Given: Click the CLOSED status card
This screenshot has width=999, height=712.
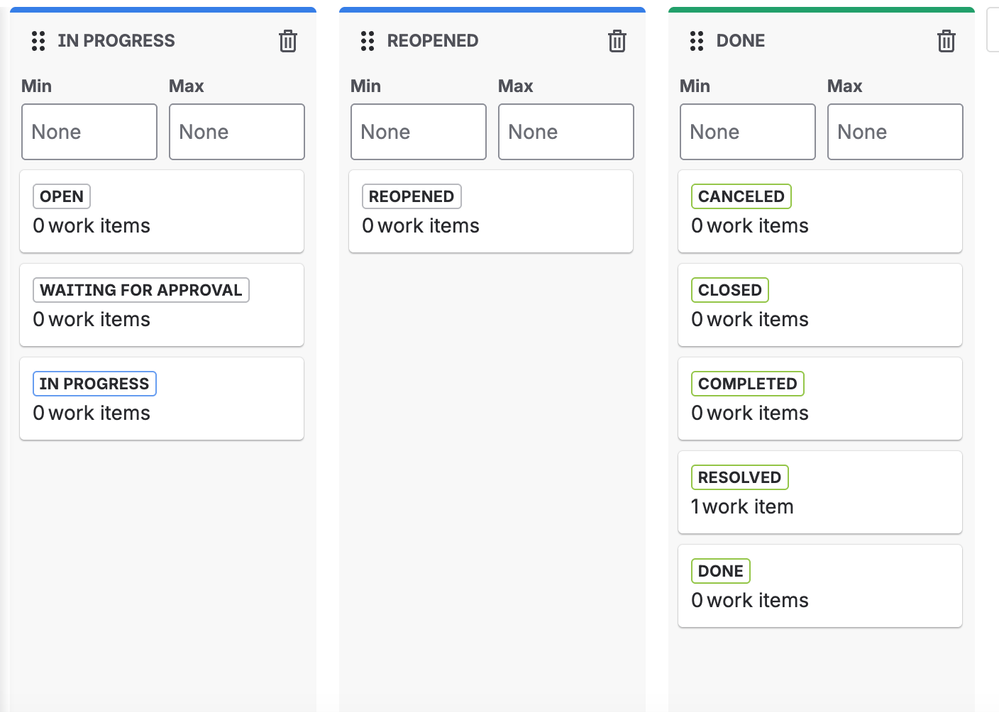Looking at the screenshot, I should (819, 305).
